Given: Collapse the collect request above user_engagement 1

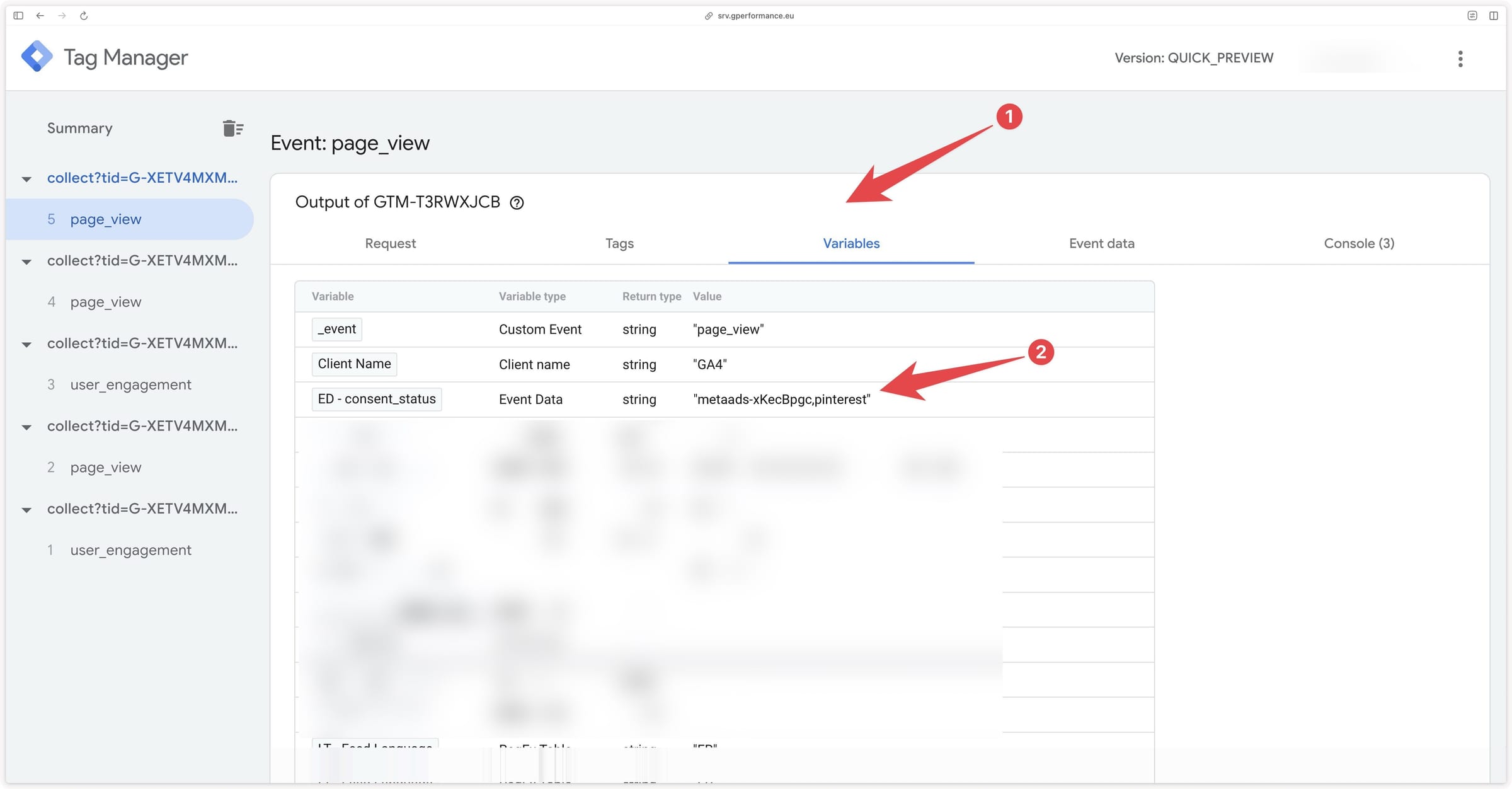Looking at the screenshot, I should click(x=26, y=510).
